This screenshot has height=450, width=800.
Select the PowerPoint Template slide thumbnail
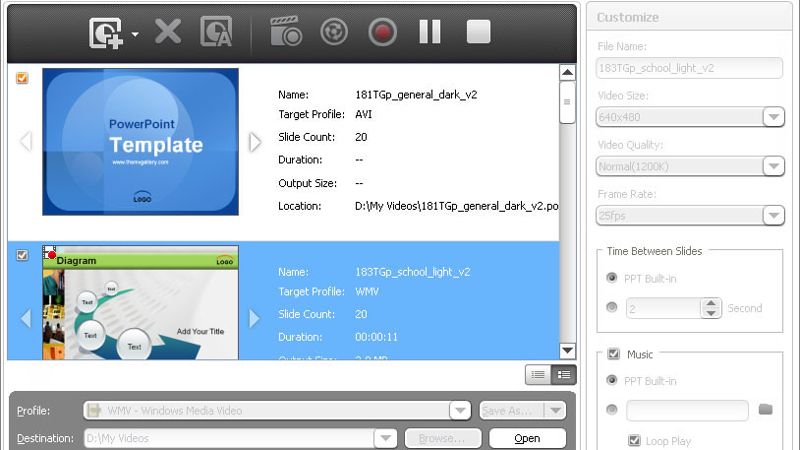(140, 142)
